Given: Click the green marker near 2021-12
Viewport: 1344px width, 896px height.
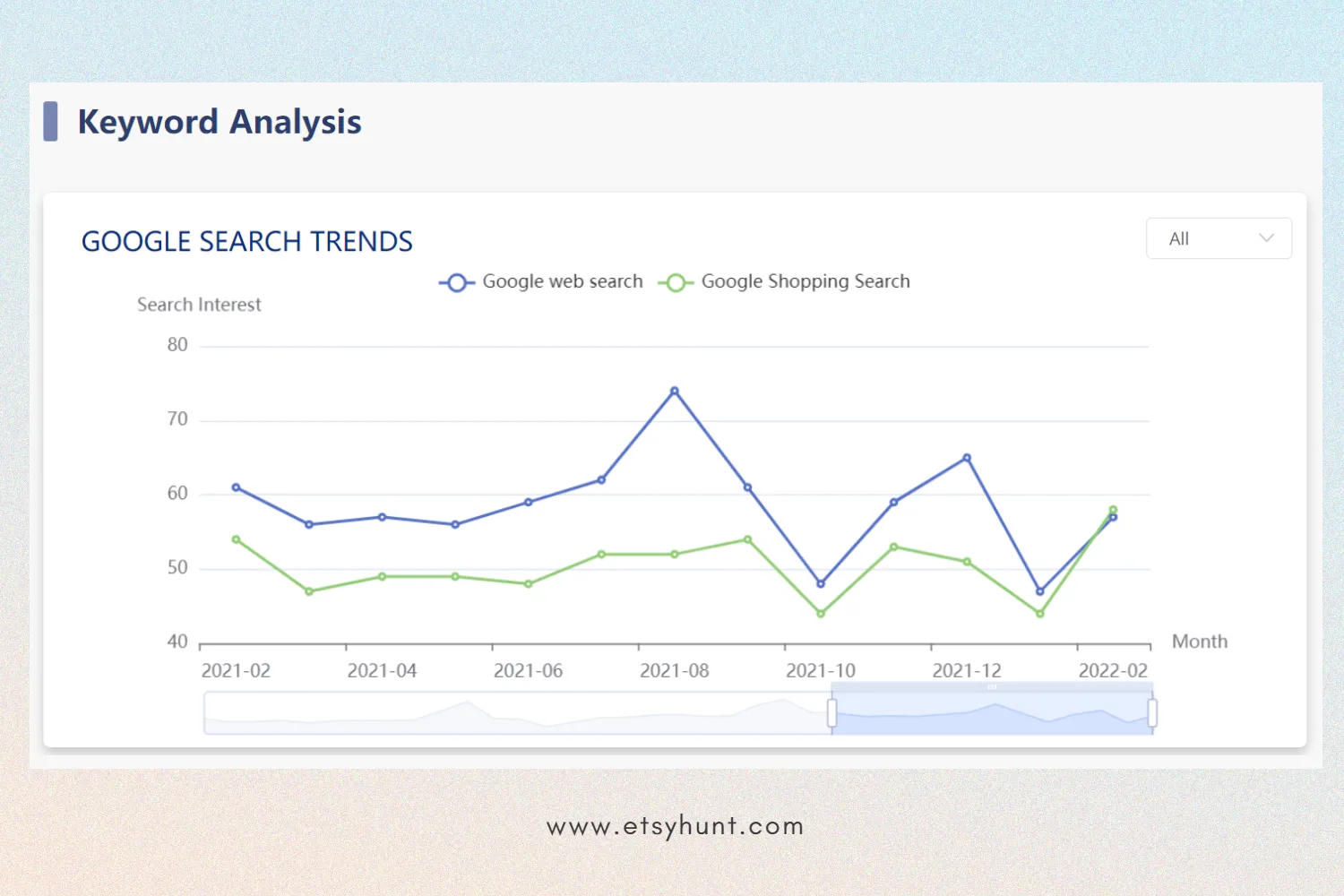Looking at the screenshot, I should coord(967,561).
